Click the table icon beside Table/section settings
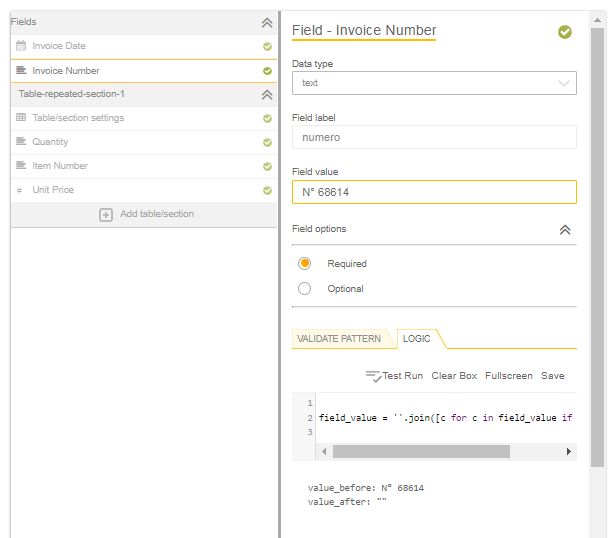 click(21, 117)
